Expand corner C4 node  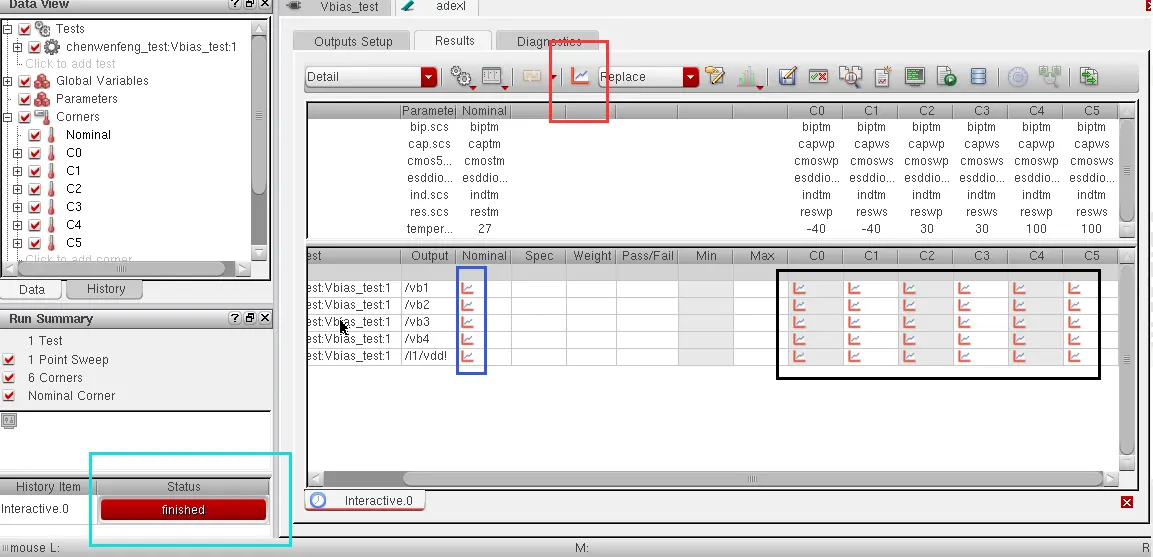point(18,225)
